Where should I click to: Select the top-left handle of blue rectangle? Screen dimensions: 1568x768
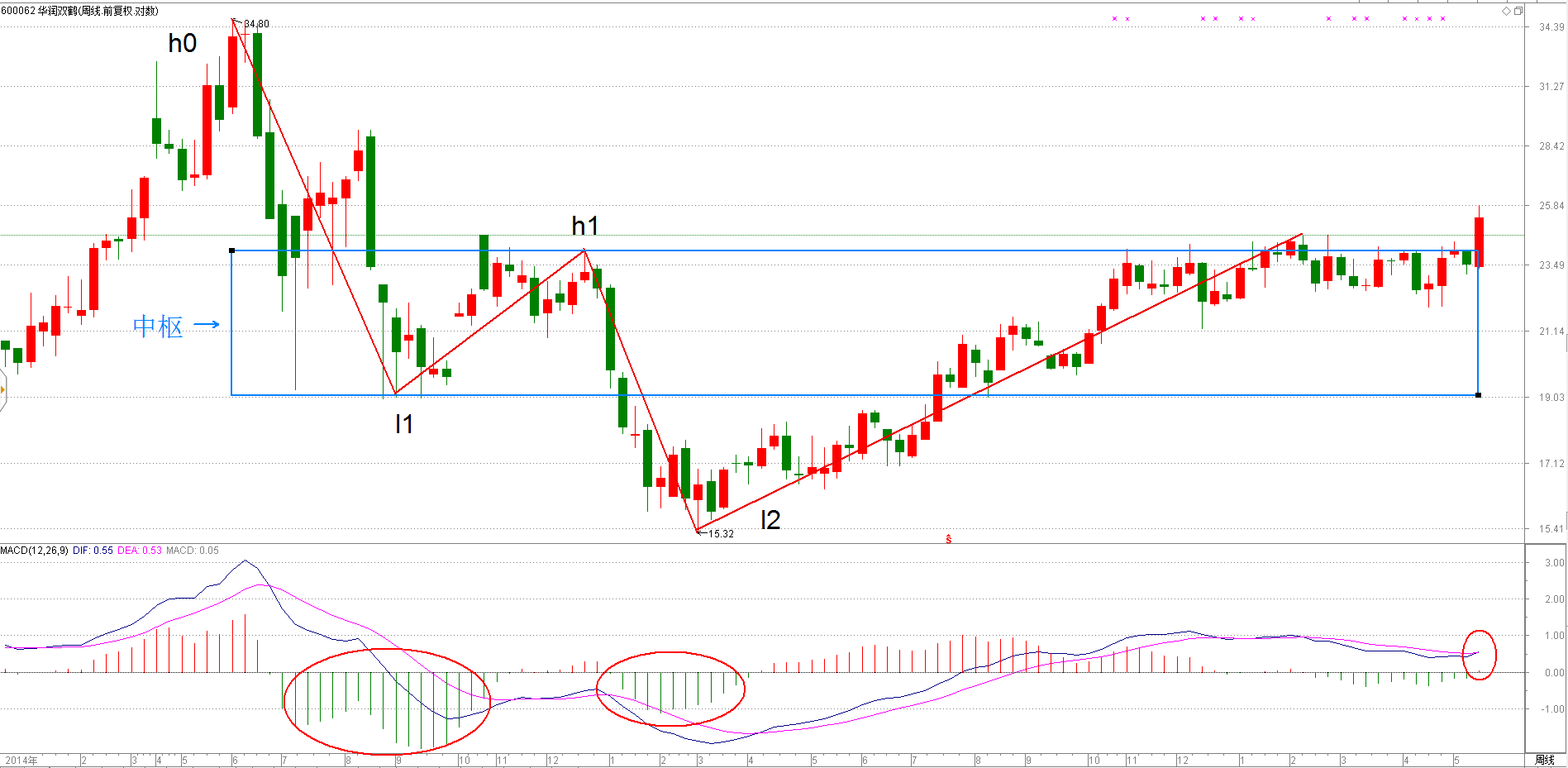point(231,250)
